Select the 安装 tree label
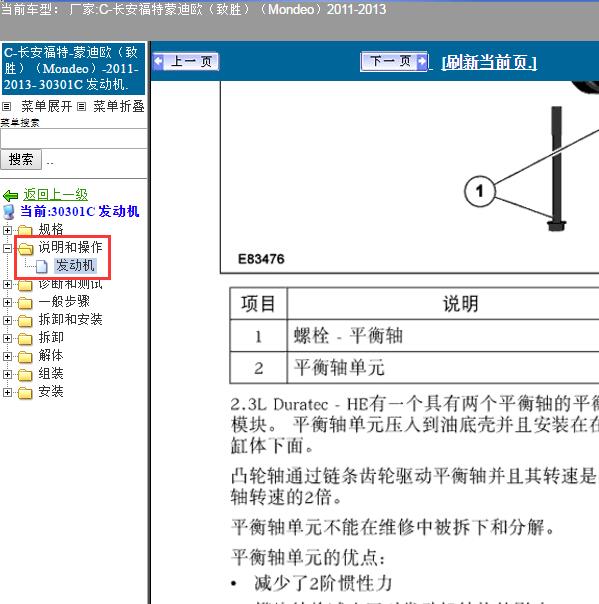The image size is (599, 604). 51,392
